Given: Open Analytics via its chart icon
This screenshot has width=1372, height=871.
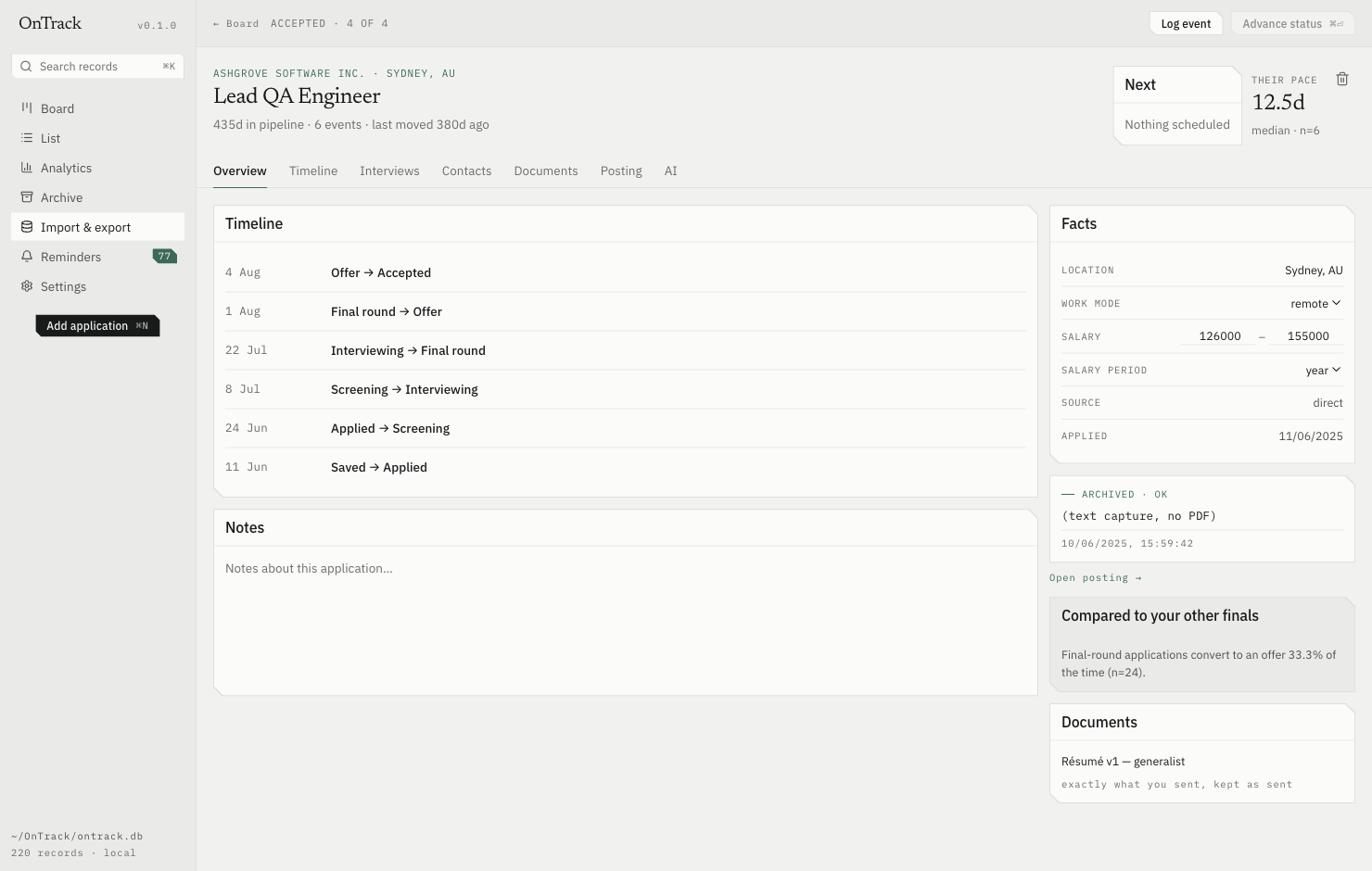Looking at the screenshot, I should click(x=27, y=168).
